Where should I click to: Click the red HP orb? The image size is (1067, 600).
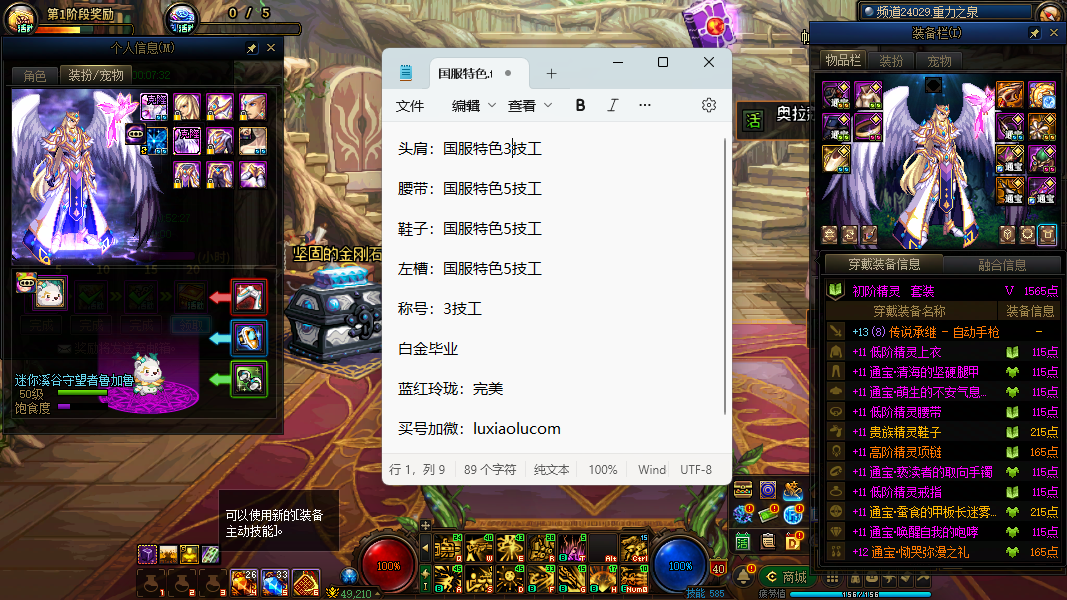pyautogui.click(x=388, y=565)
